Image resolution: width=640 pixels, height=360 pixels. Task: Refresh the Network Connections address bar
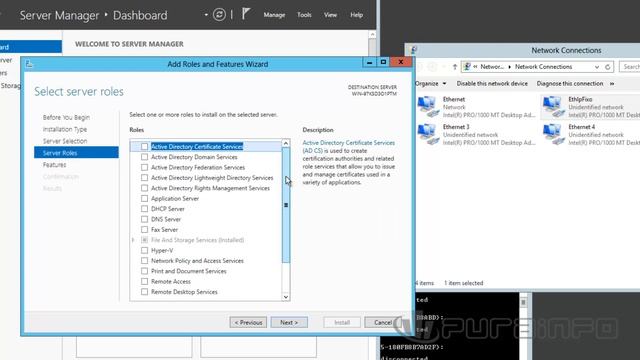click(x=608, y=67)
